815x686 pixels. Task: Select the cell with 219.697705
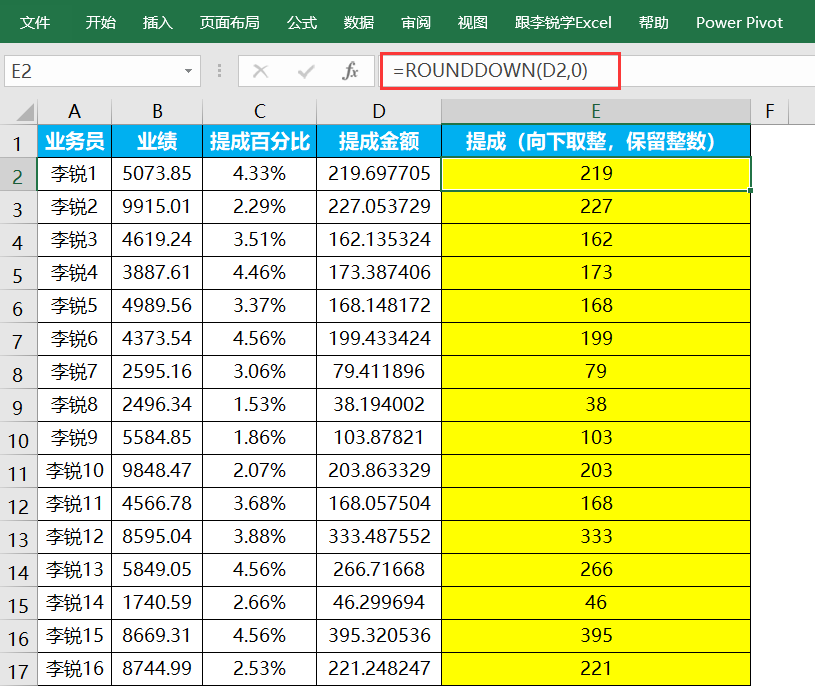tap(379, 174)
